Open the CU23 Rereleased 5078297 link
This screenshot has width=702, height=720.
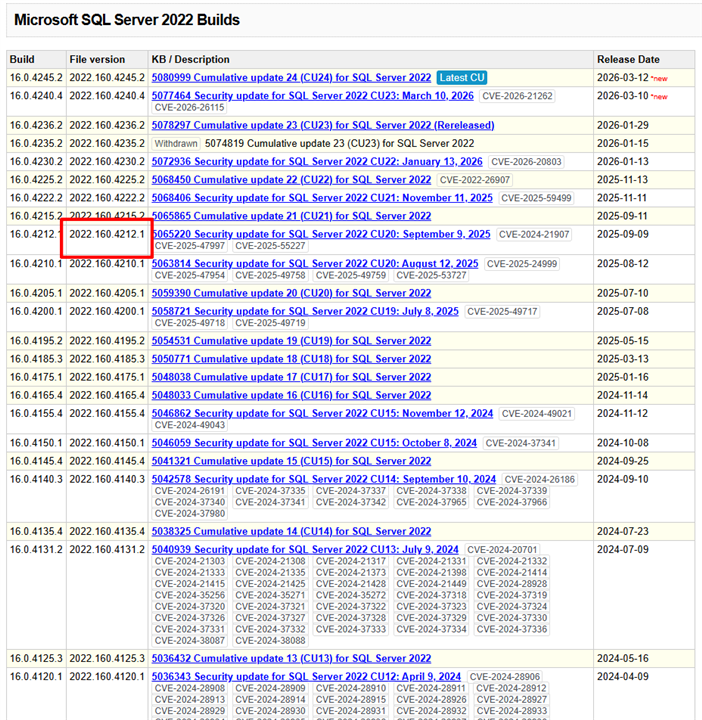pyautogui.click(x=322, y=126)
